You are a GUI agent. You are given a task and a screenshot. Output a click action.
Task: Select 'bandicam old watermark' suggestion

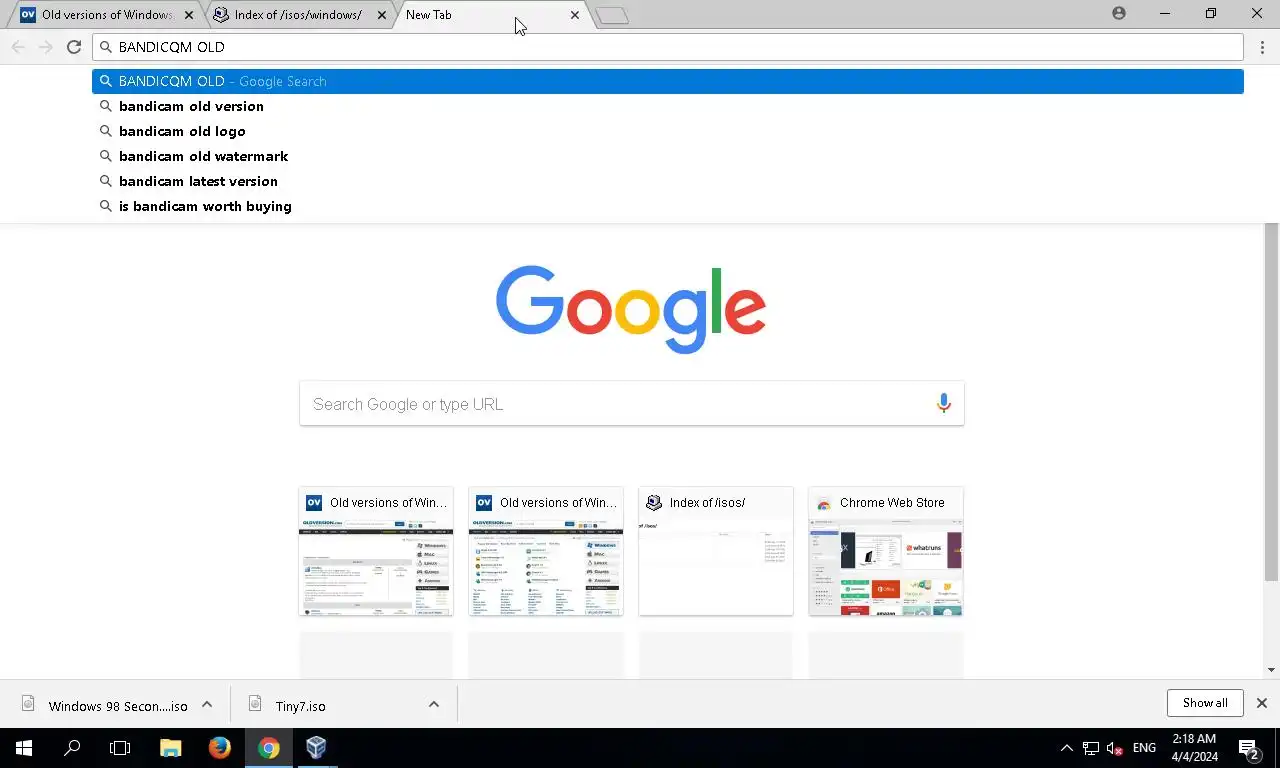(667, 156)
